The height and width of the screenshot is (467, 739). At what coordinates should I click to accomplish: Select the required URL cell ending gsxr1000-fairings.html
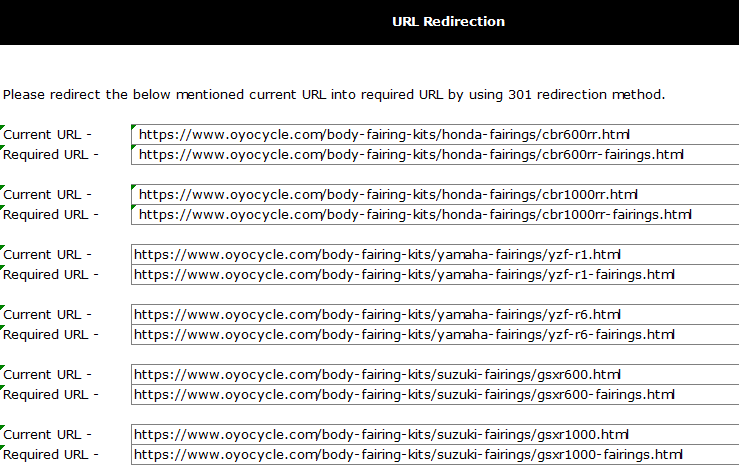[x=435, y=454]
